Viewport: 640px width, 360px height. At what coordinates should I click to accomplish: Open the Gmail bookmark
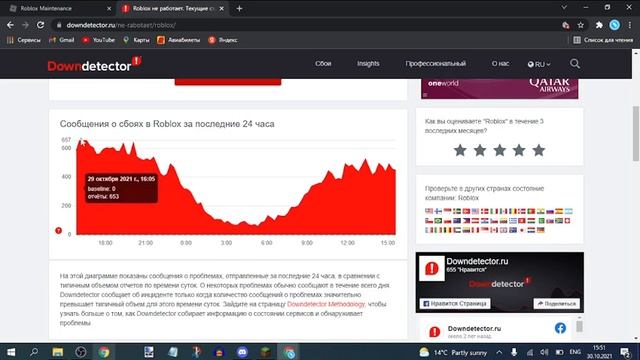(62, 40)
